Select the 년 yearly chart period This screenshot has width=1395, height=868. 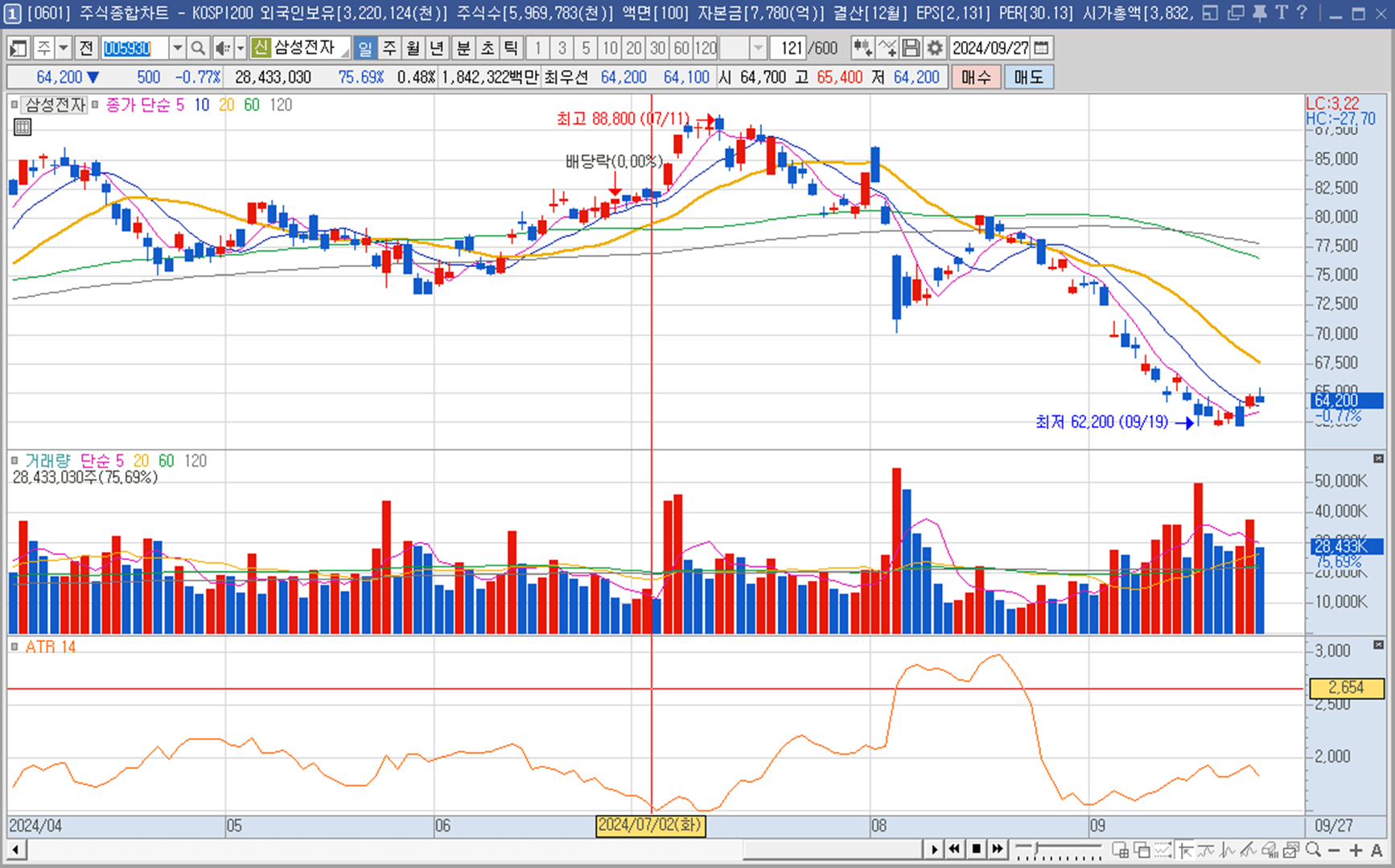click(x=437, y=48)
